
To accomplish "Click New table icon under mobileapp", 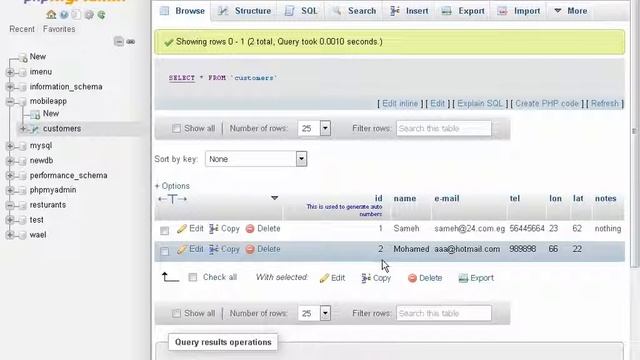I will [36, 114].
